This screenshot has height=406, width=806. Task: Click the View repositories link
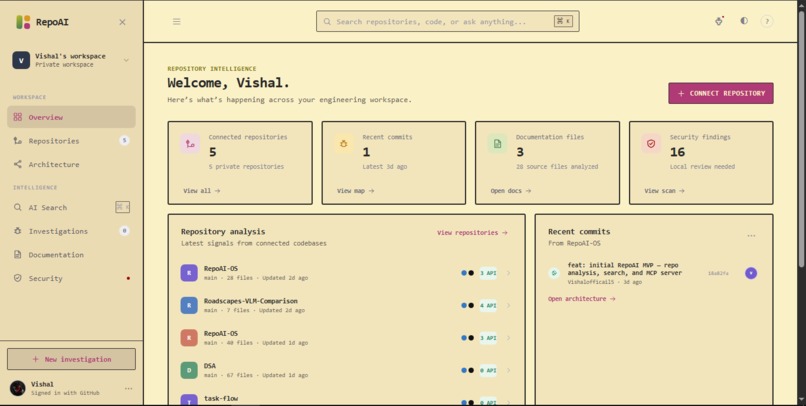472,233
